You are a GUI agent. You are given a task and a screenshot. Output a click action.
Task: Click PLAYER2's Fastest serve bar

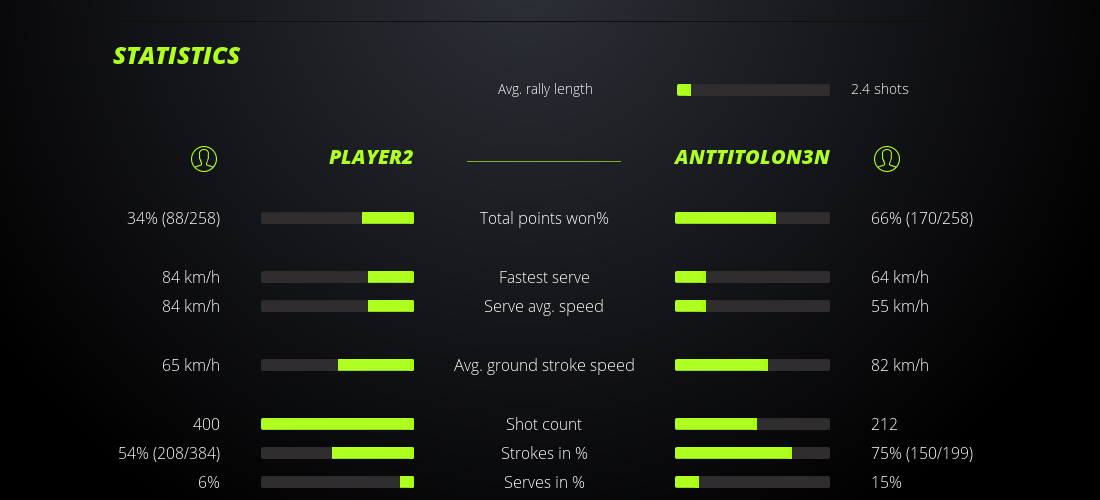[x=337, y=277]
